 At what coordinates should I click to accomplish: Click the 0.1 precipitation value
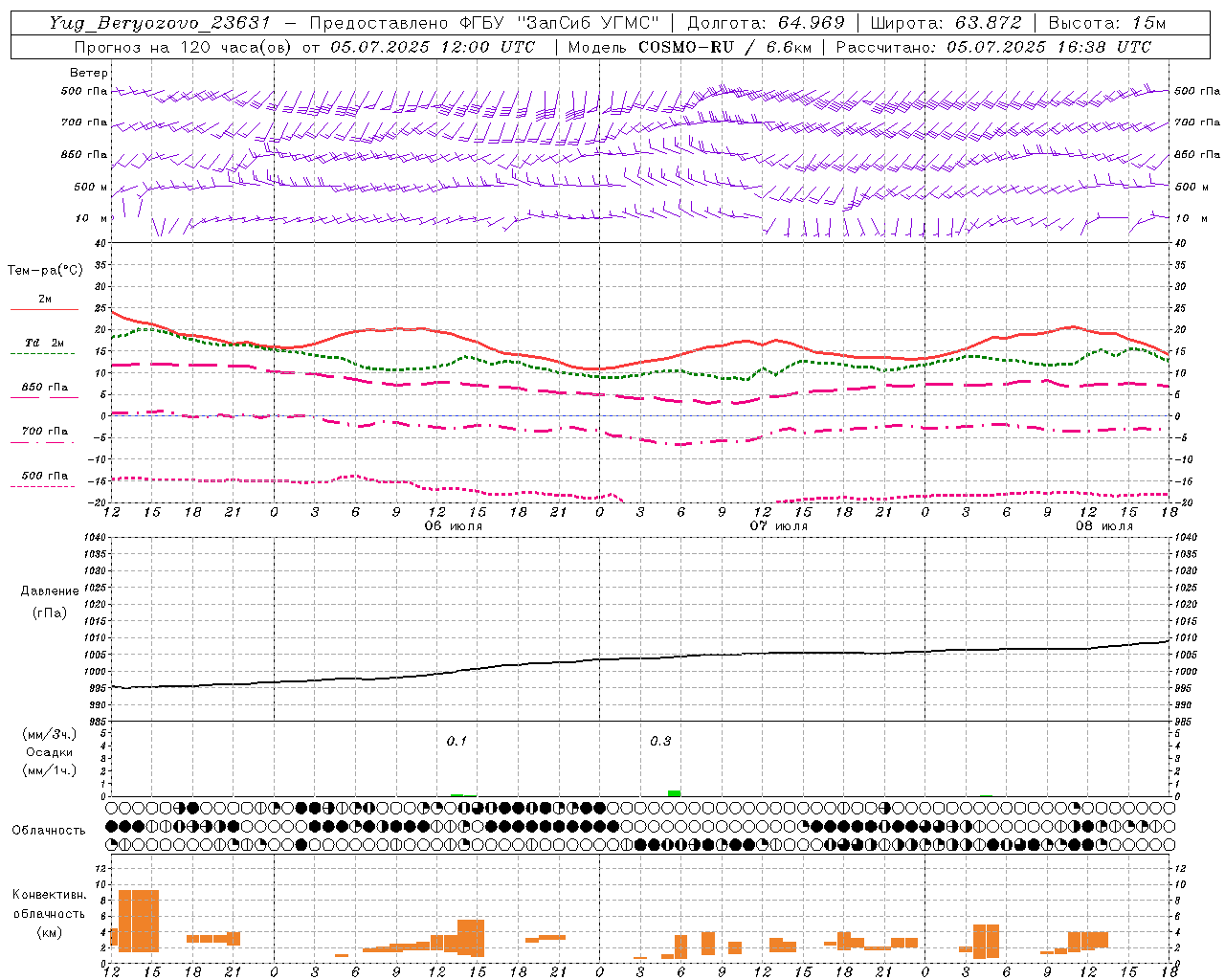pos(457,741)
